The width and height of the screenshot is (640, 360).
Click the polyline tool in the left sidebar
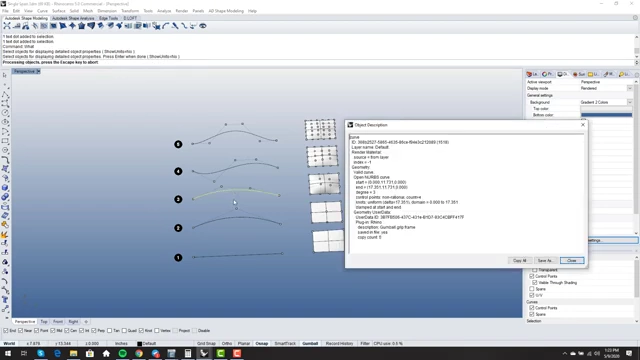[x=5, y=95]
